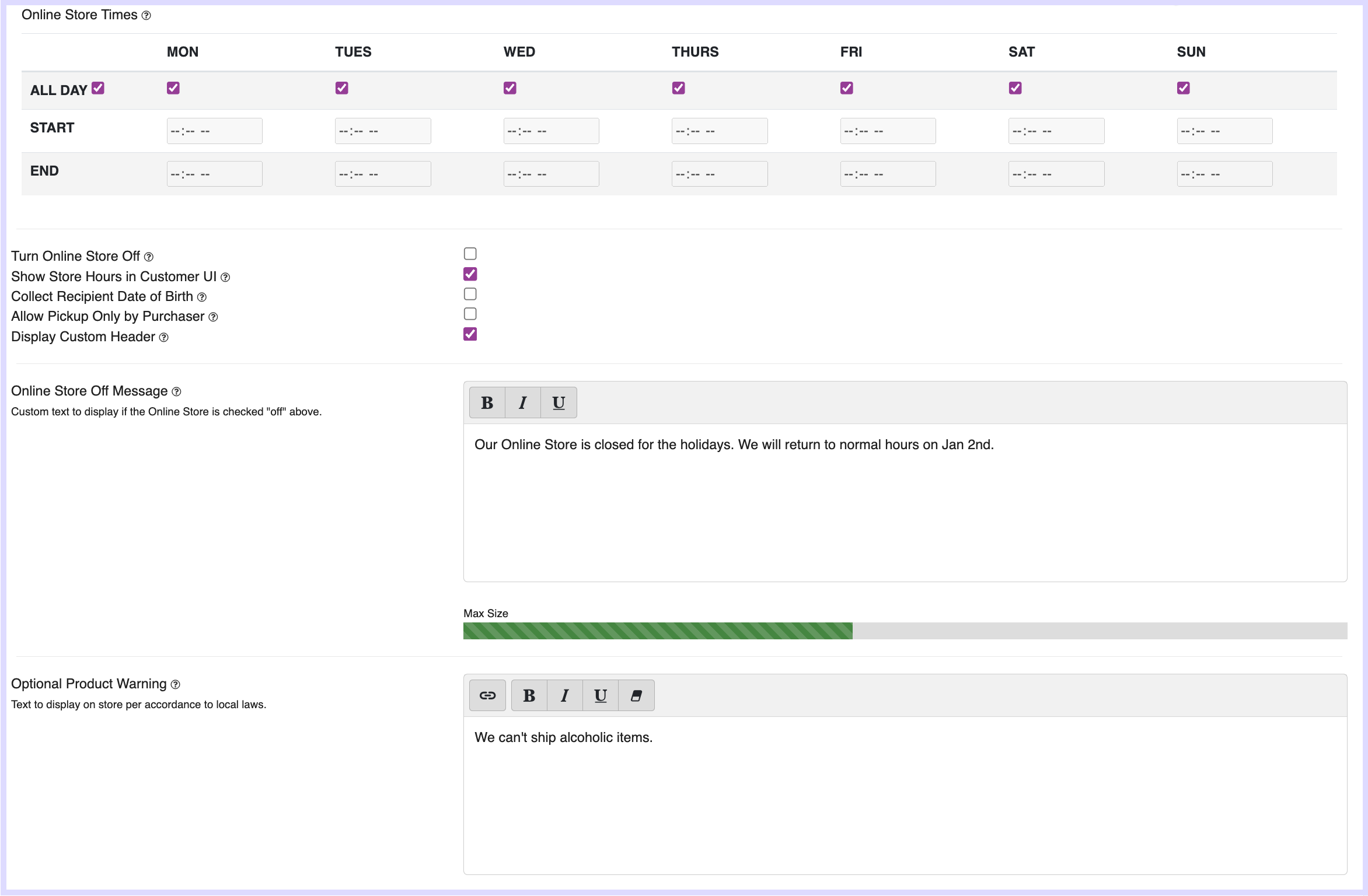Image resolution: width=1368 pixels, height=896 pixels.
Task: Uncheck All Day for Wednesday
Action: [x=509, y=88]
